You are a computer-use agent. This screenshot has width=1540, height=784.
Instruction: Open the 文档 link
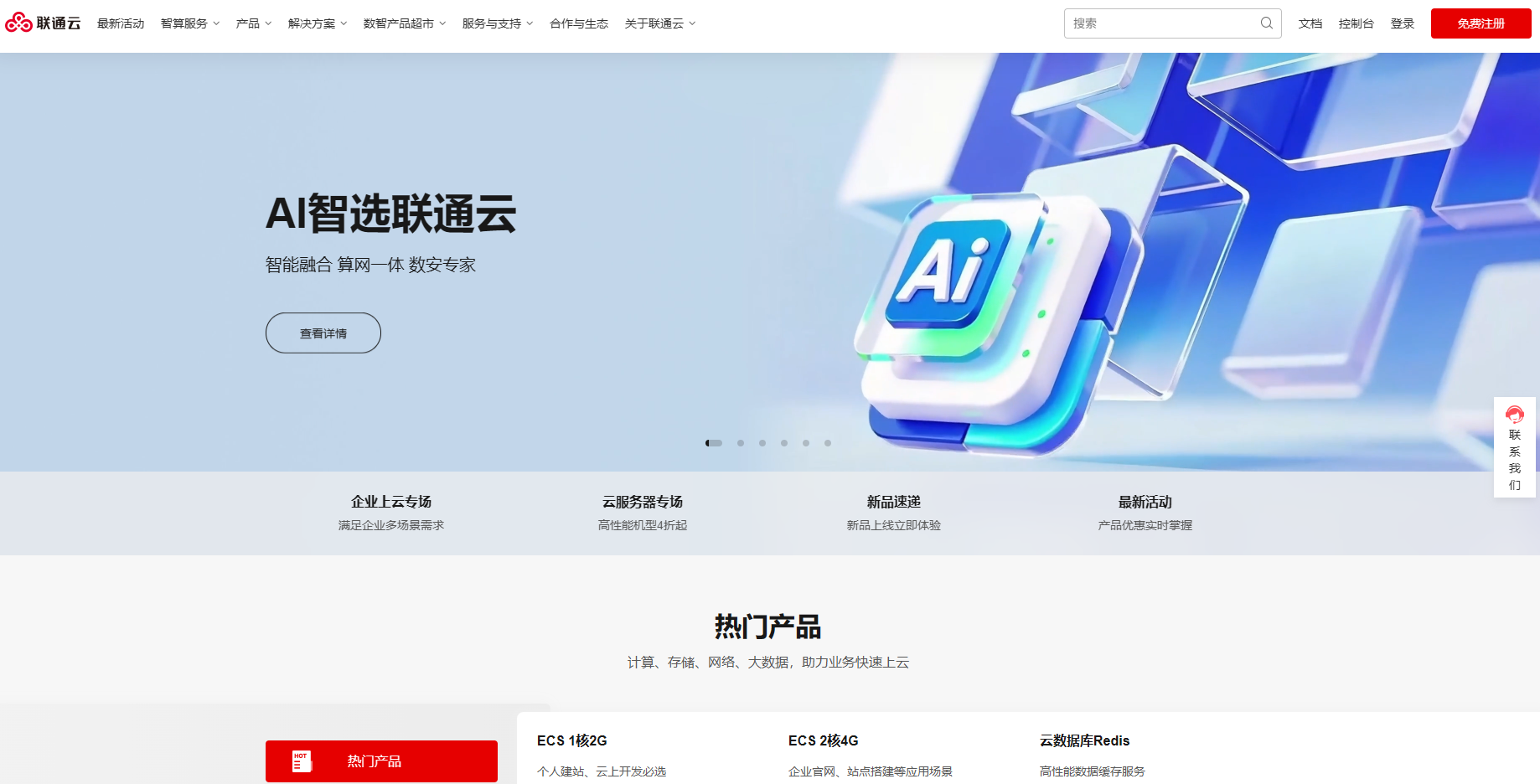point(1310,23)
